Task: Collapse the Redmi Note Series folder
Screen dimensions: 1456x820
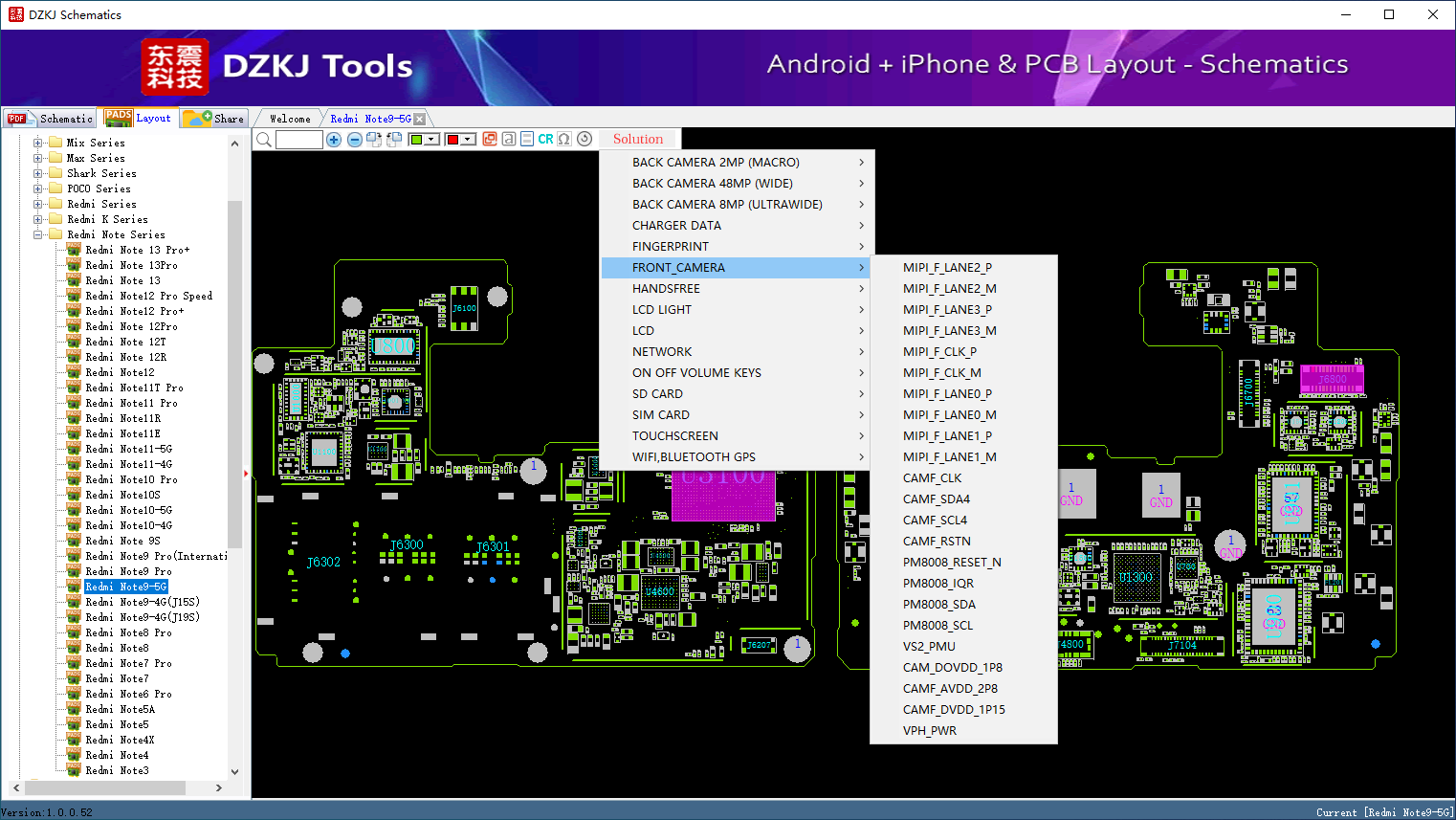Action: [x=38, y=234]
